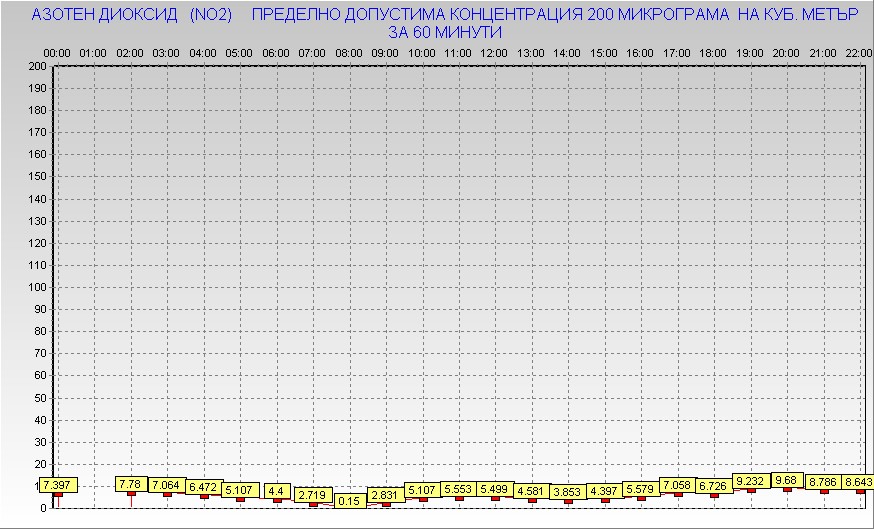Click the 12:00 time axis label
The width and height of the screenshot is (874, 529).
[494, 52]
